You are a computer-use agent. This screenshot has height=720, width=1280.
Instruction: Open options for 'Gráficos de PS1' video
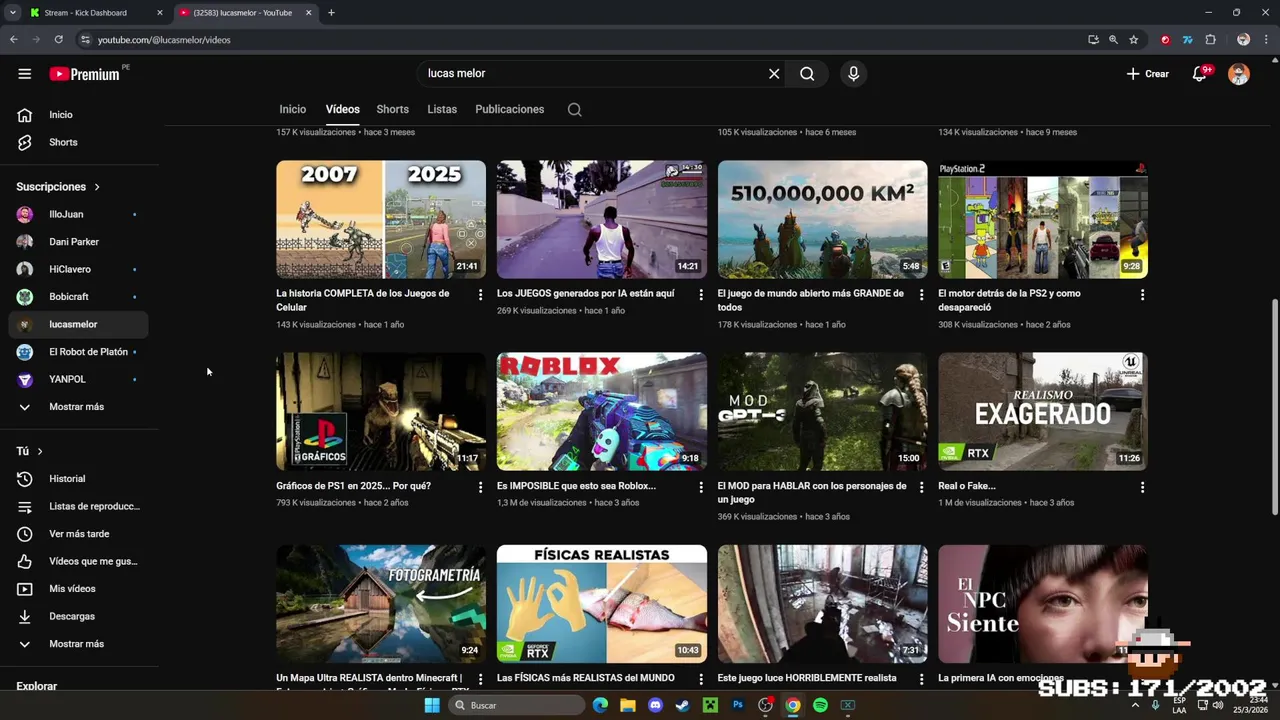(480, 487)
